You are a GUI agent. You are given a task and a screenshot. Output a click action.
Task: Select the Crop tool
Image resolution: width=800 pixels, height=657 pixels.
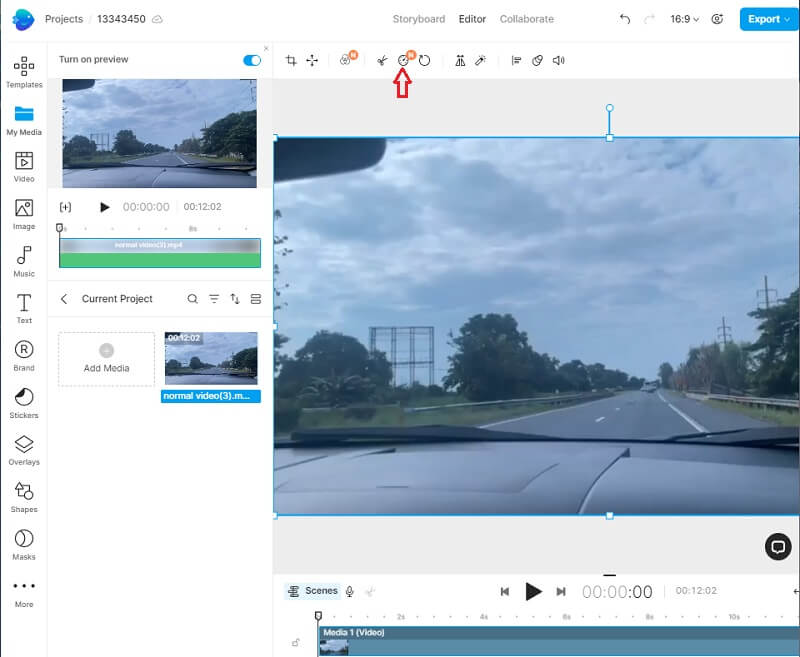click(290, 60)
